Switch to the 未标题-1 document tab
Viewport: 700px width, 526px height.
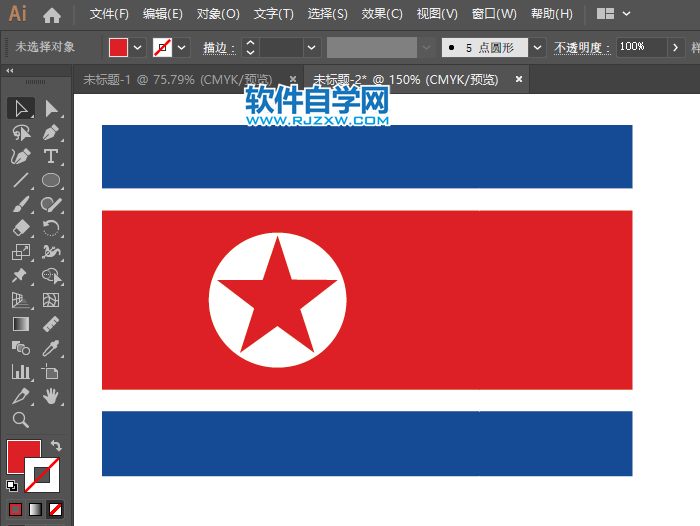click(183, 80)
